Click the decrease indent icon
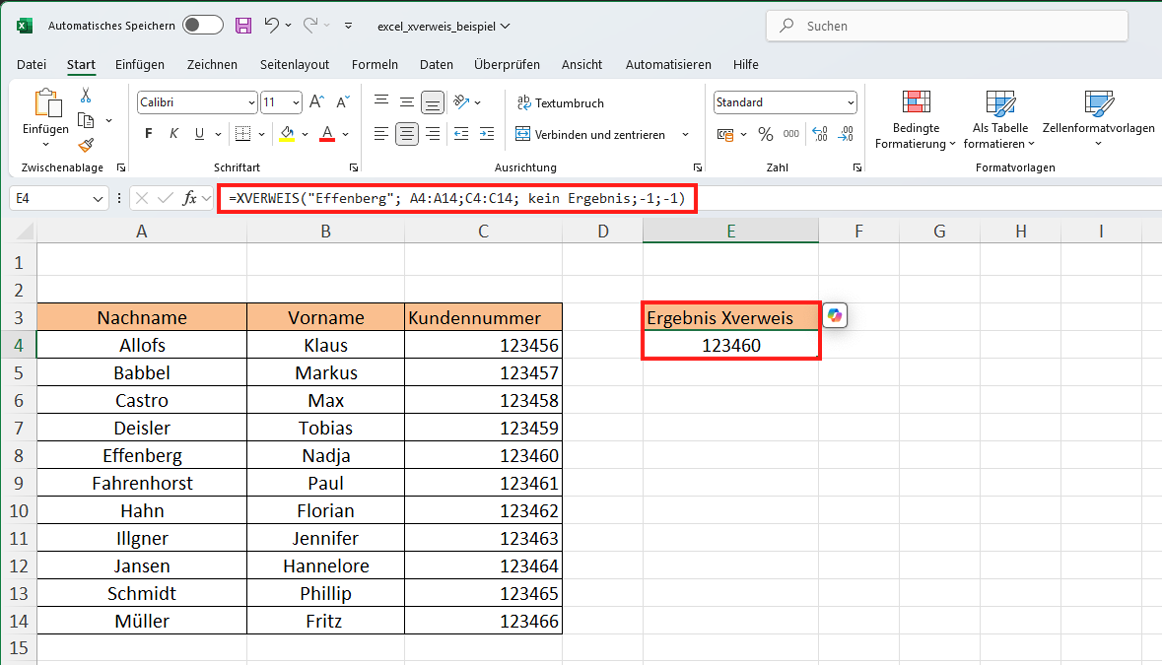 (x=461, y=134)
